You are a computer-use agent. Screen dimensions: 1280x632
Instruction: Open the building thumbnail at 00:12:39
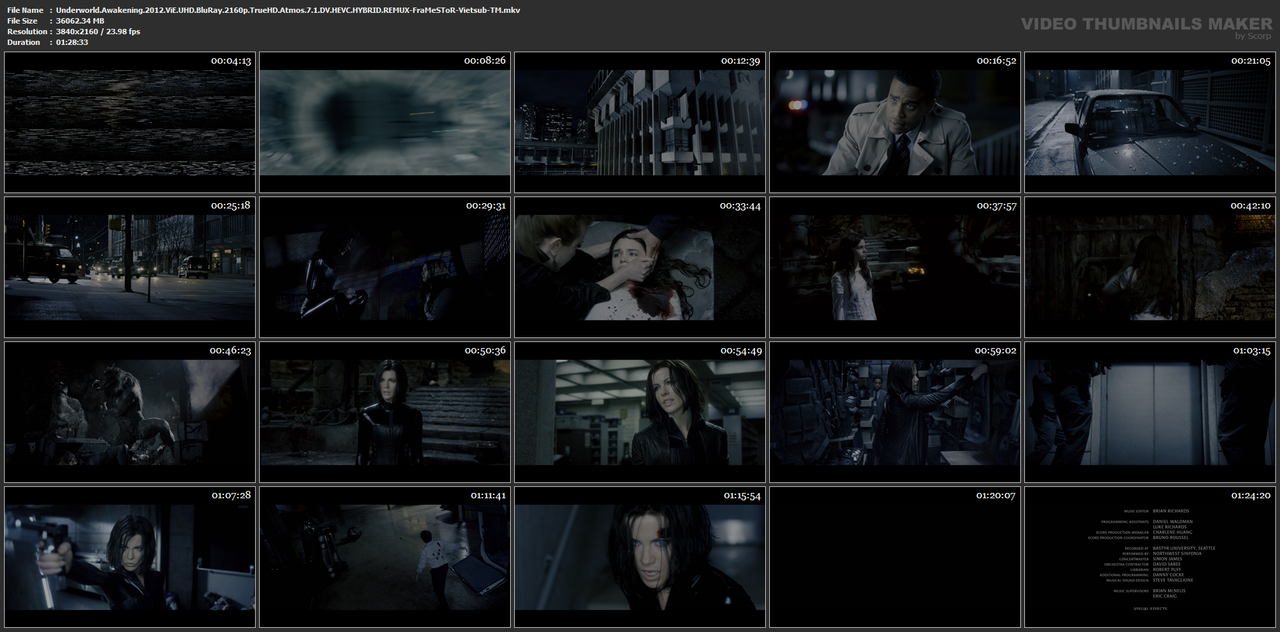coord(639,122)
